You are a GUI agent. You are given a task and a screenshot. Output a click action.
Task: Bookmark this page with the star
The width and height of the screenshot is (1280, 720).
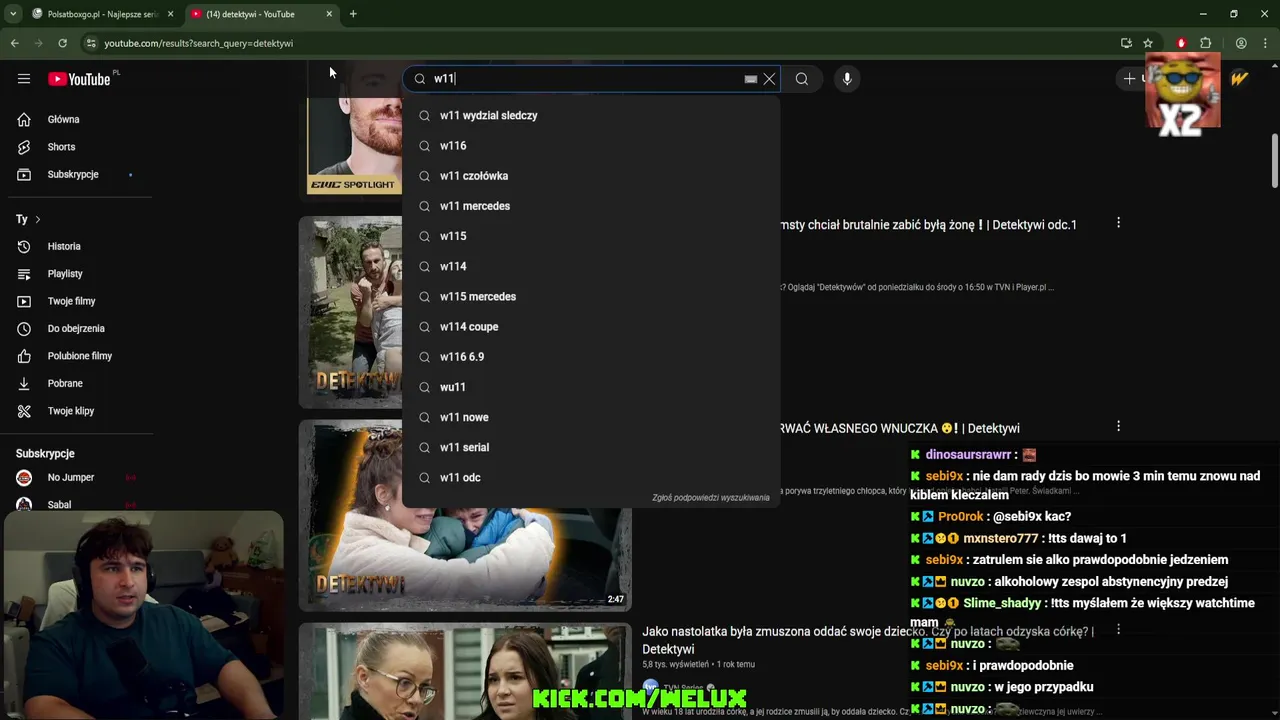[1148, 43]
